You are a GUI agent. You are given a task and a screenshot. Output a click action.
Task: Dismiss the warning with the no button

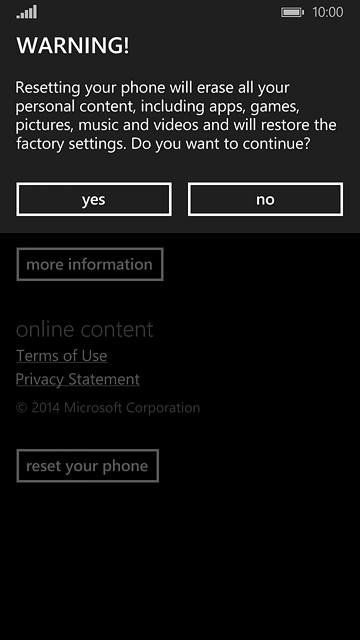tap(265, 199)
